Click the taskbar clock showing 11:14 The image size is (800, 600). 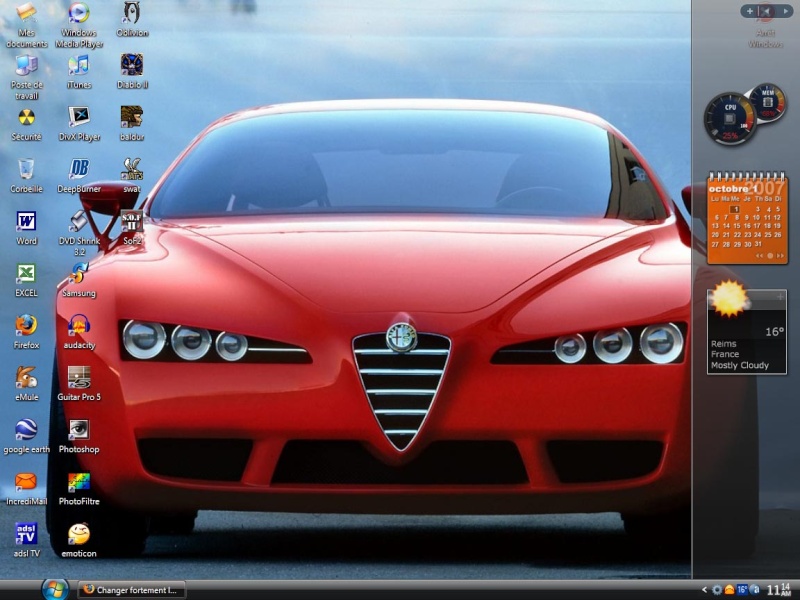pos(779,590)
